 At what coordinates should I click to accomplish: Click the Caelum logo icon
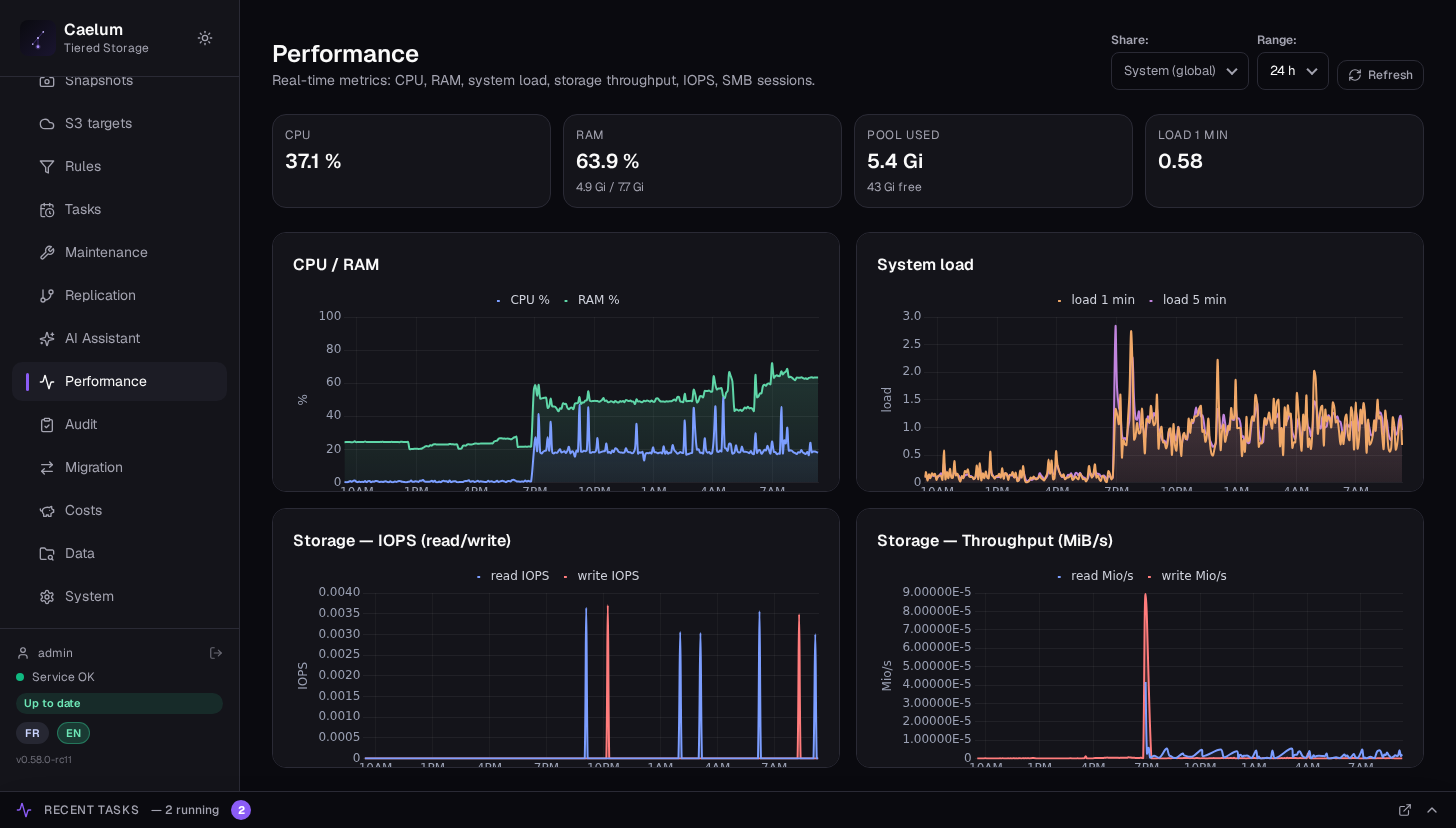click(x=38, y=38)
